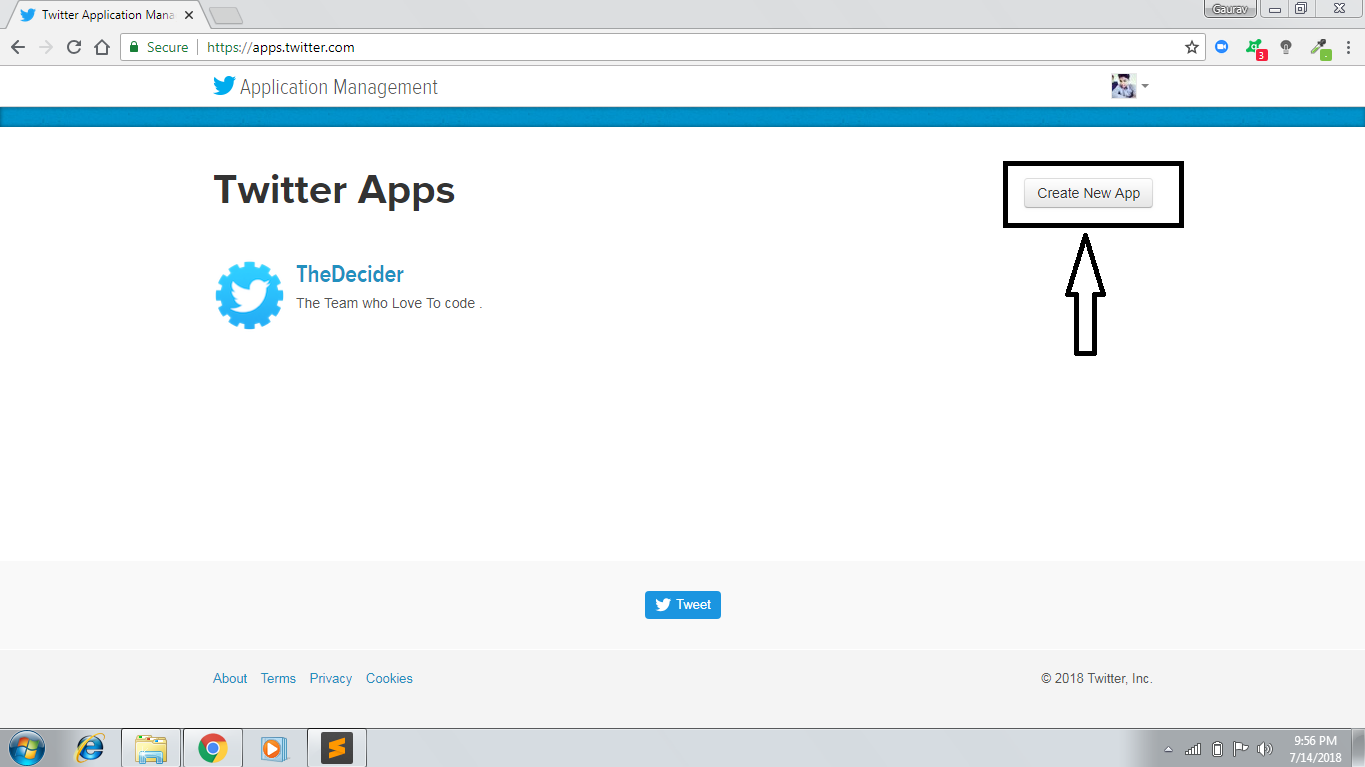Viewport: 1365px width, 767px height.
Task: Click the battery tray icon
Action: (x=1217, y=748)
